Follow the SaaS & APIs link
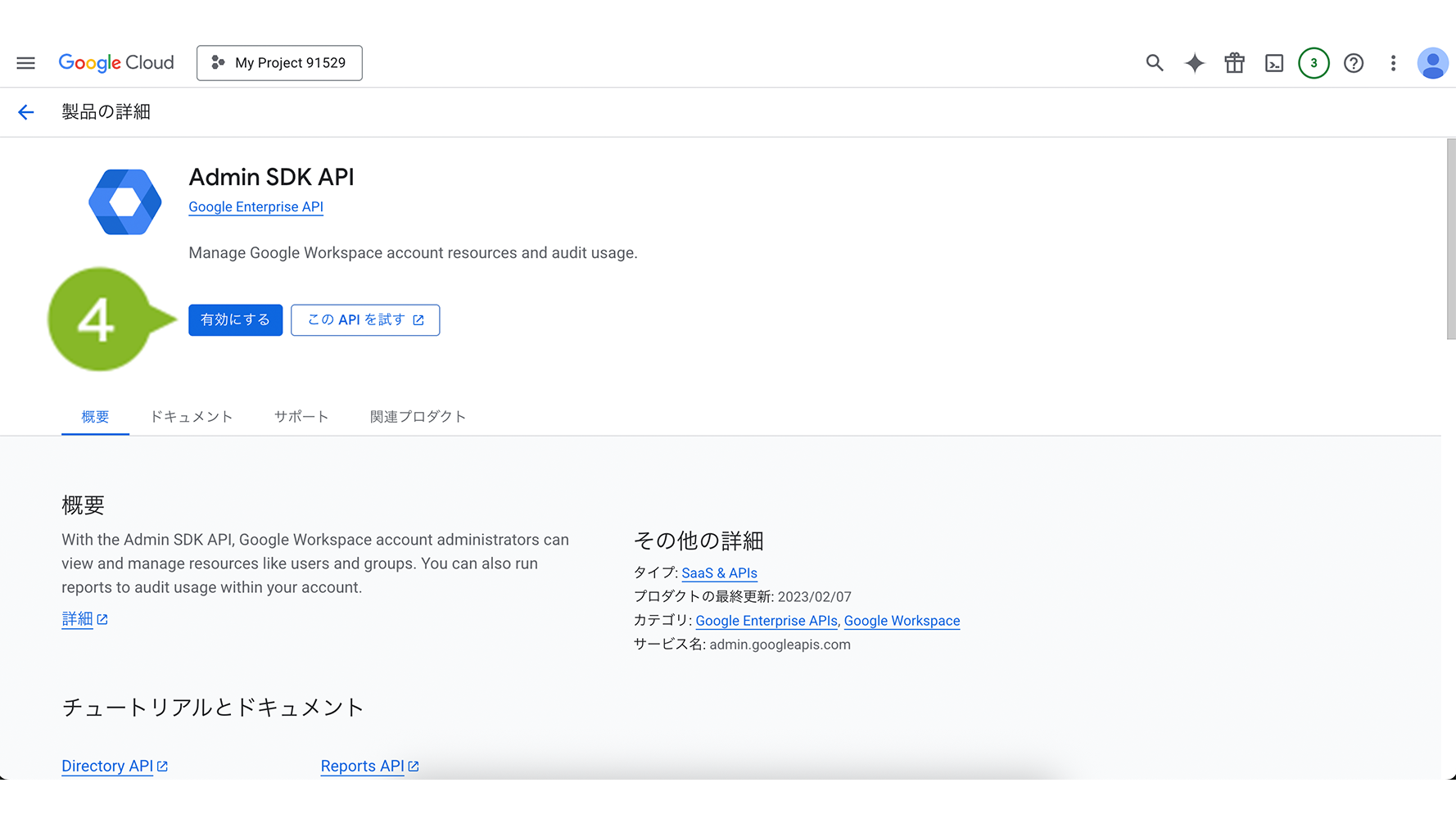The image size is (1456, 819). coord(719,573)
